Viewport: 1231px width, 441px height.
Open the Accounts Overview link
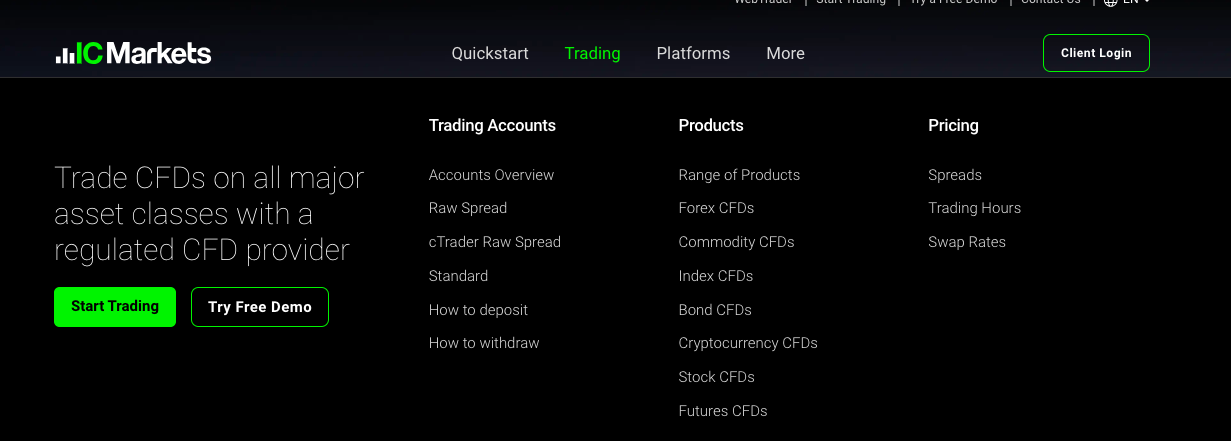[491, 175]
